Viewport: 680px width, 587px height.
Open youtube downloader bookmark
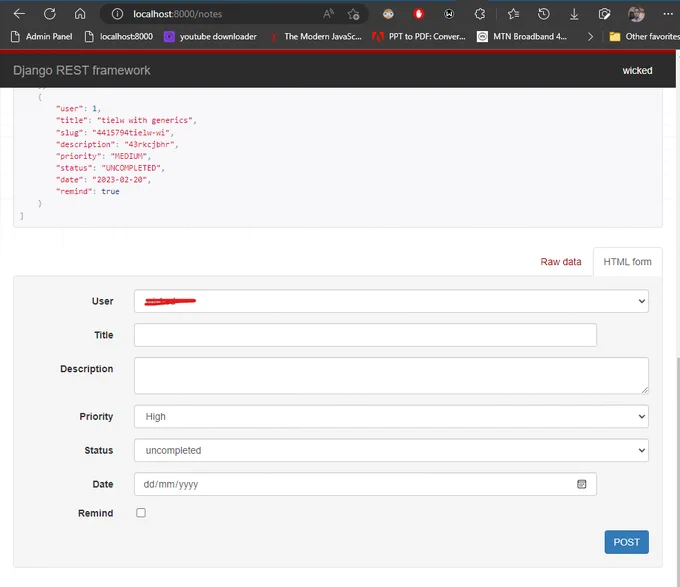210,36
